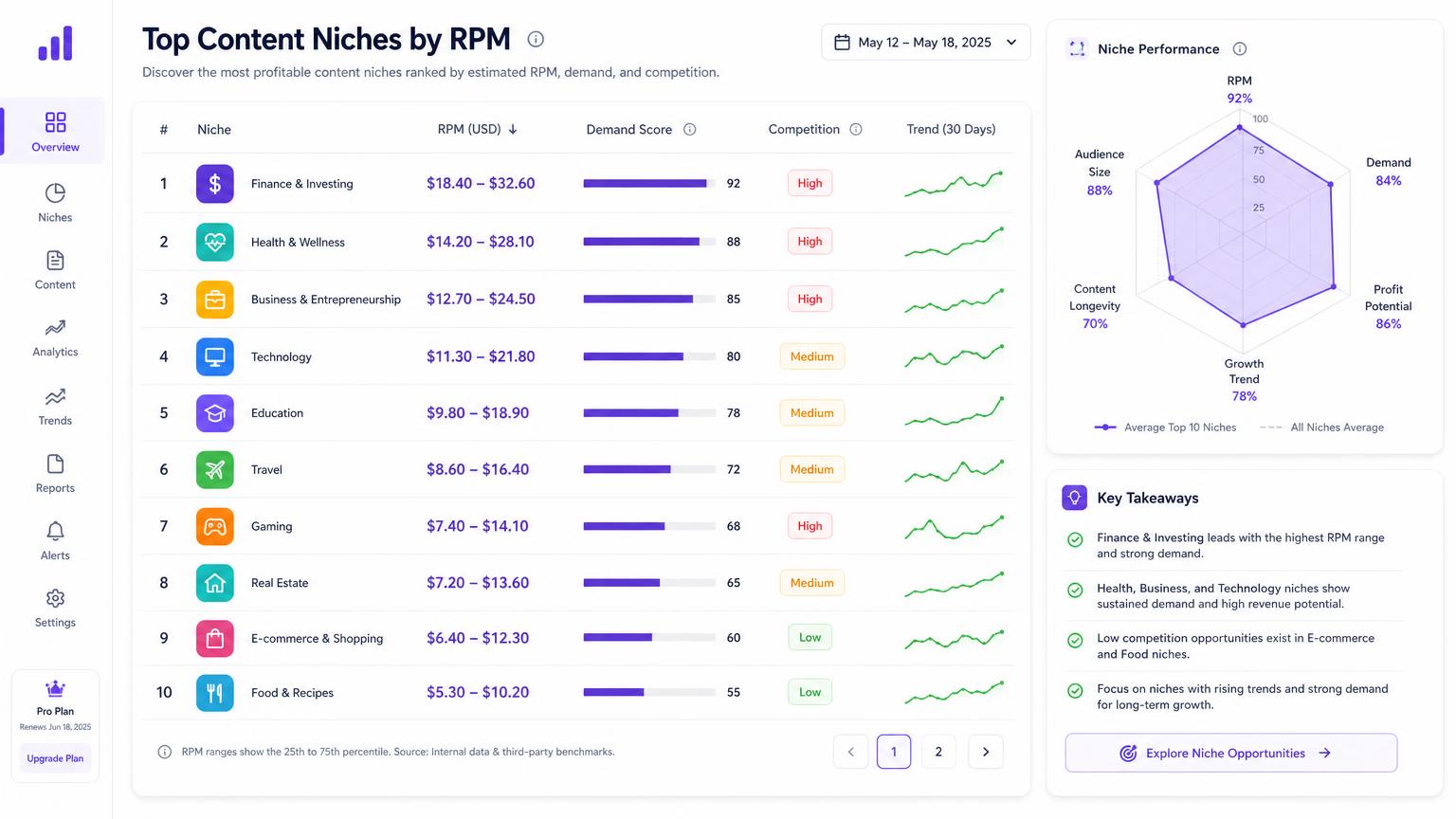The height and width of the screenshot is (819, 1456).
Task: Click the app logo bar-chart icon
Action: (55, 44)
